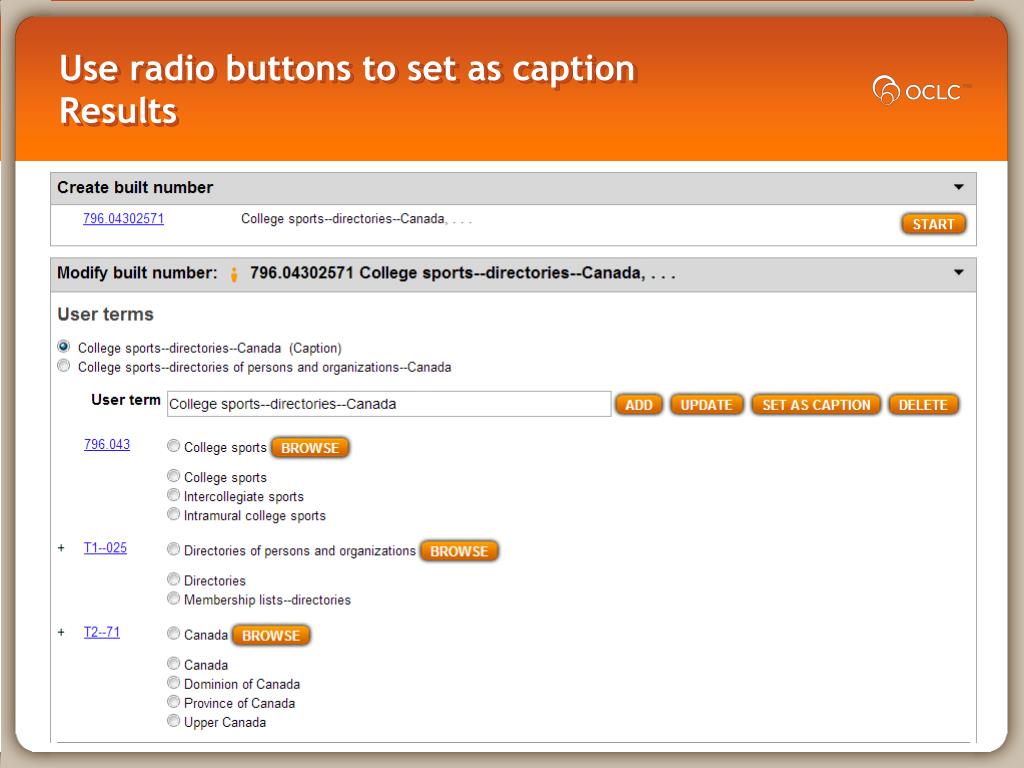Click the SET AS CAPTION button
The height and width of the screenshot is (768, 1024).
816,405
